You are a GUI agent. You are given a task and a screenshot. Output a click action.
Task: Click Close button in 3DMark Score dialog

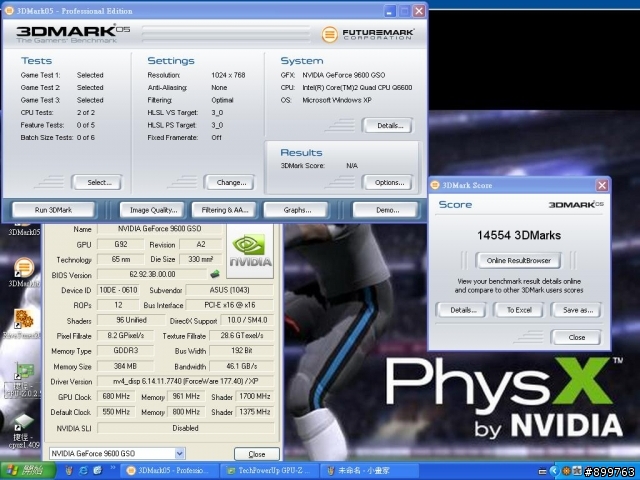click(577, 337)
